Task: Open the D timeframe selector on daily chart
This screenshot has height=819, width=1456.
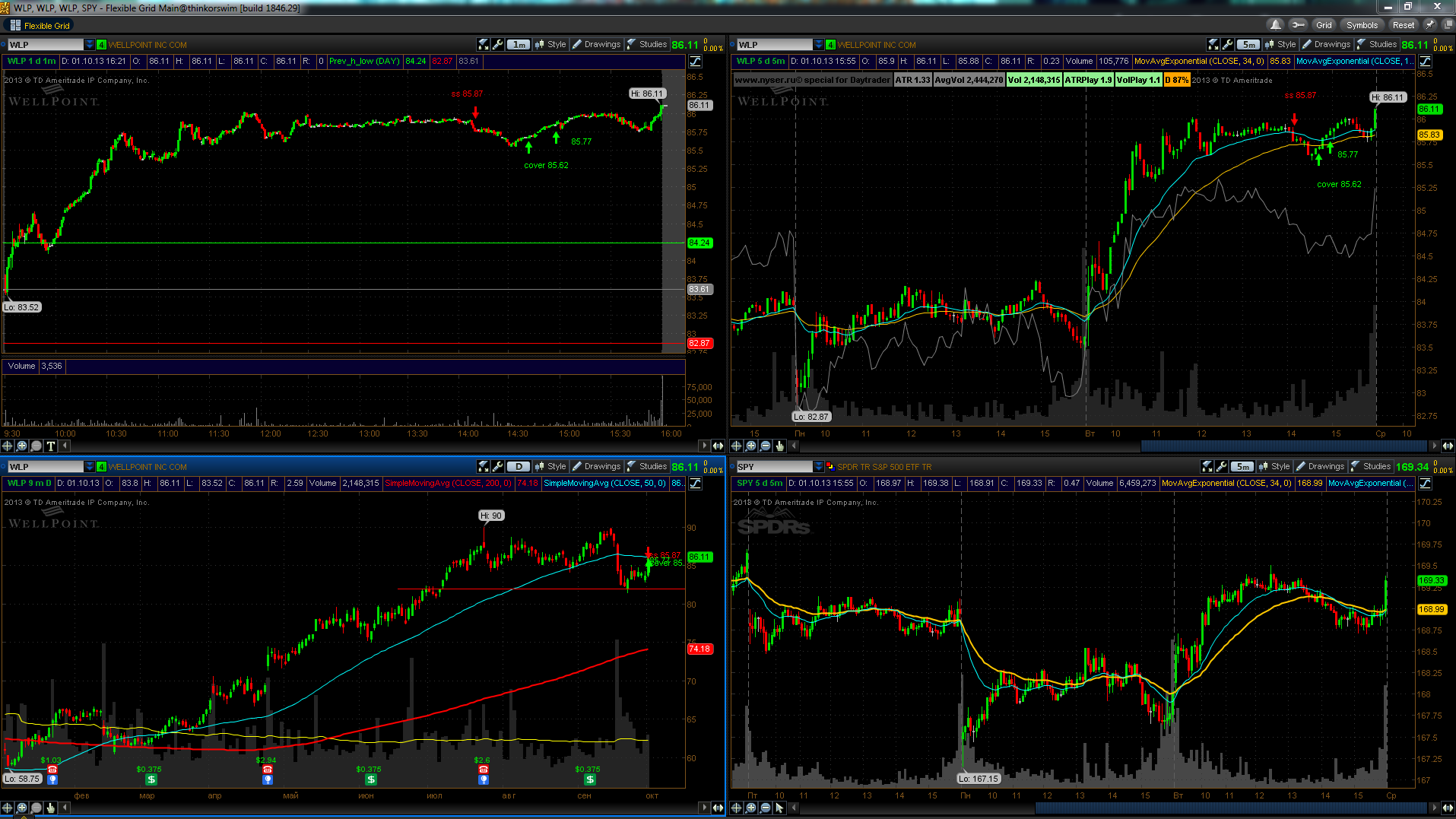Action: [519, 467]
